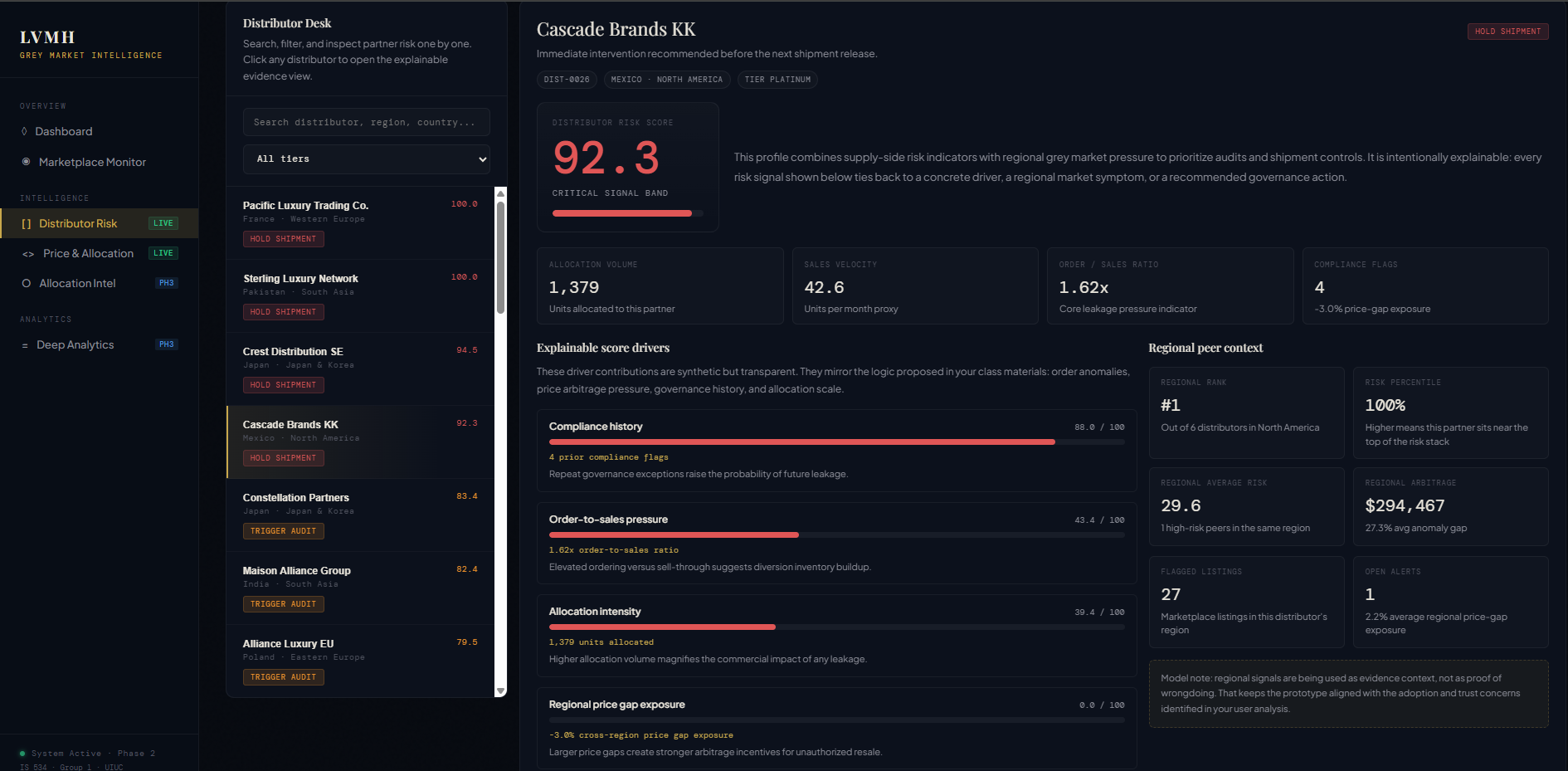1568x771 pixels.
Task: Click the "Regional peer context" heading
Action: pyautogui.click(x=1205, y=348)
